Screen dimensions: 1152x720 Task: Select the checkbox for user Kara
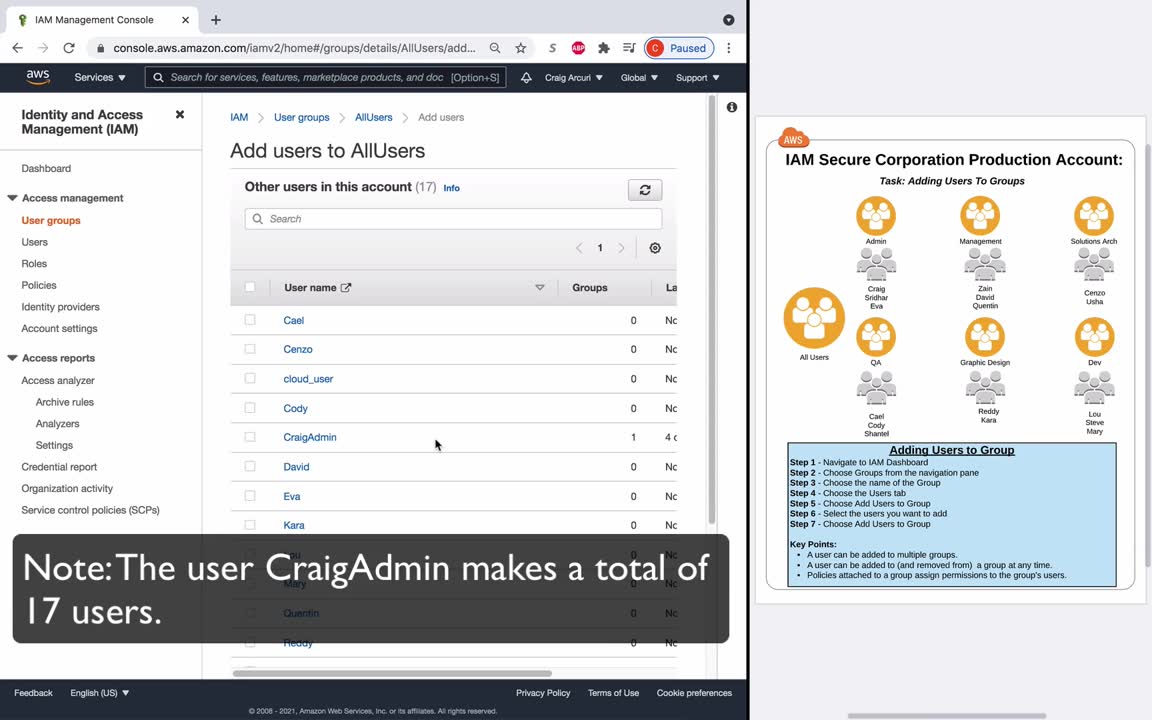[250, 525]
